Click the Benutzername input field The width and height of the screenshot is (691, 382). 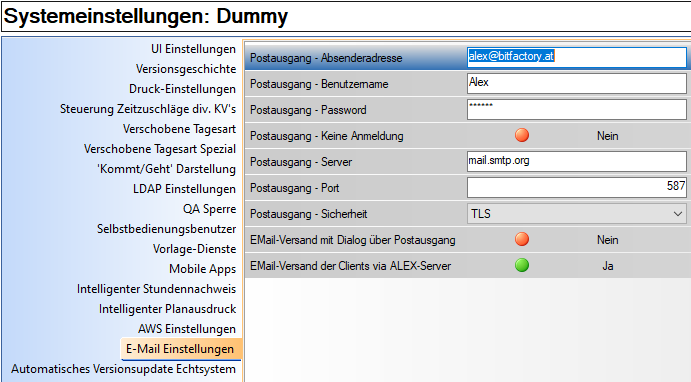click(576, 83)
